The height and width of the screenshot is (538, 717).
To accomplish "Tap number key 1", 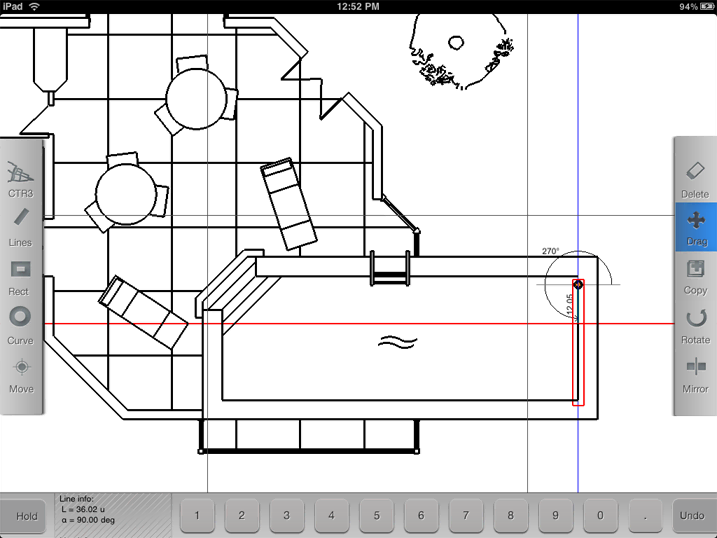I will pyautogui.click(x=197, y=516).
